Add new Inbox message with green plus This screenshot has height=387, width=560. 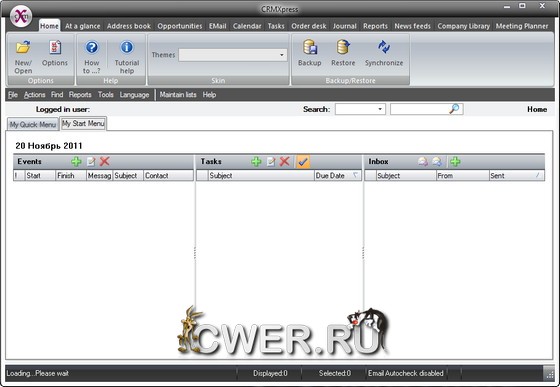[455, 162]
